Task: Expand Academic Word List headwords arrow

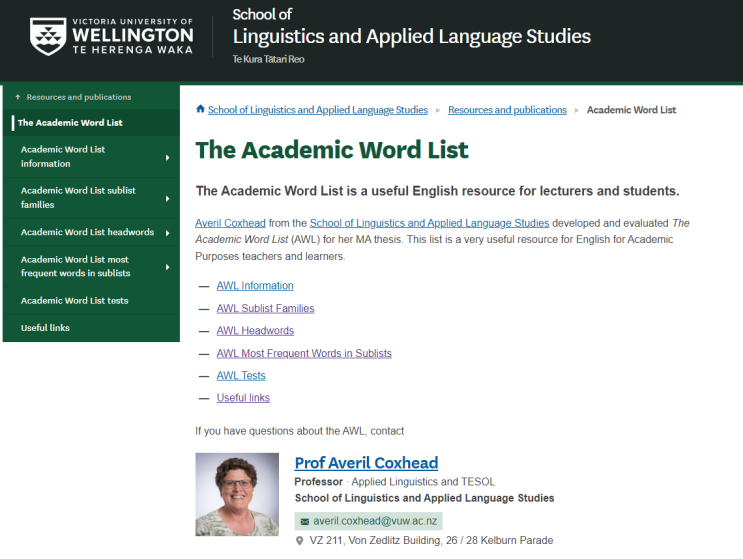Action: coord(167,232)
